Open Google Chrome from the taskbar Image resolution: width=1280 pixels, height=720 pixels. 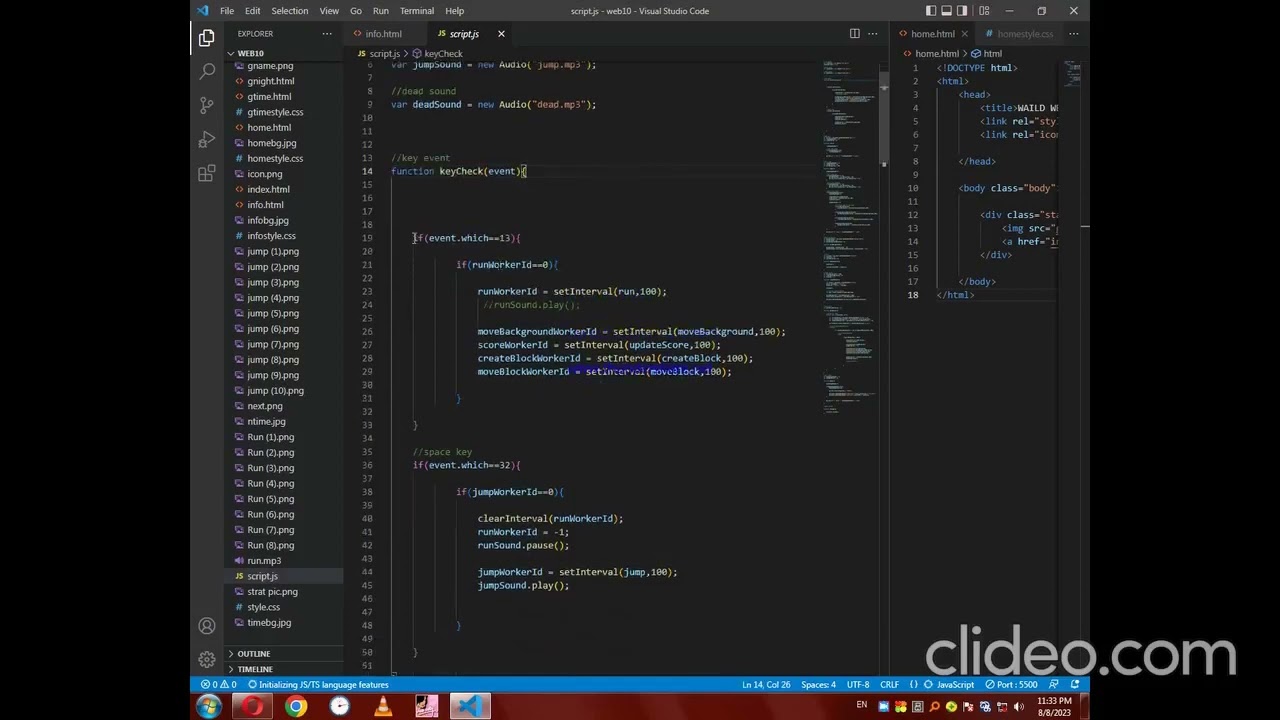click(295, 707)
